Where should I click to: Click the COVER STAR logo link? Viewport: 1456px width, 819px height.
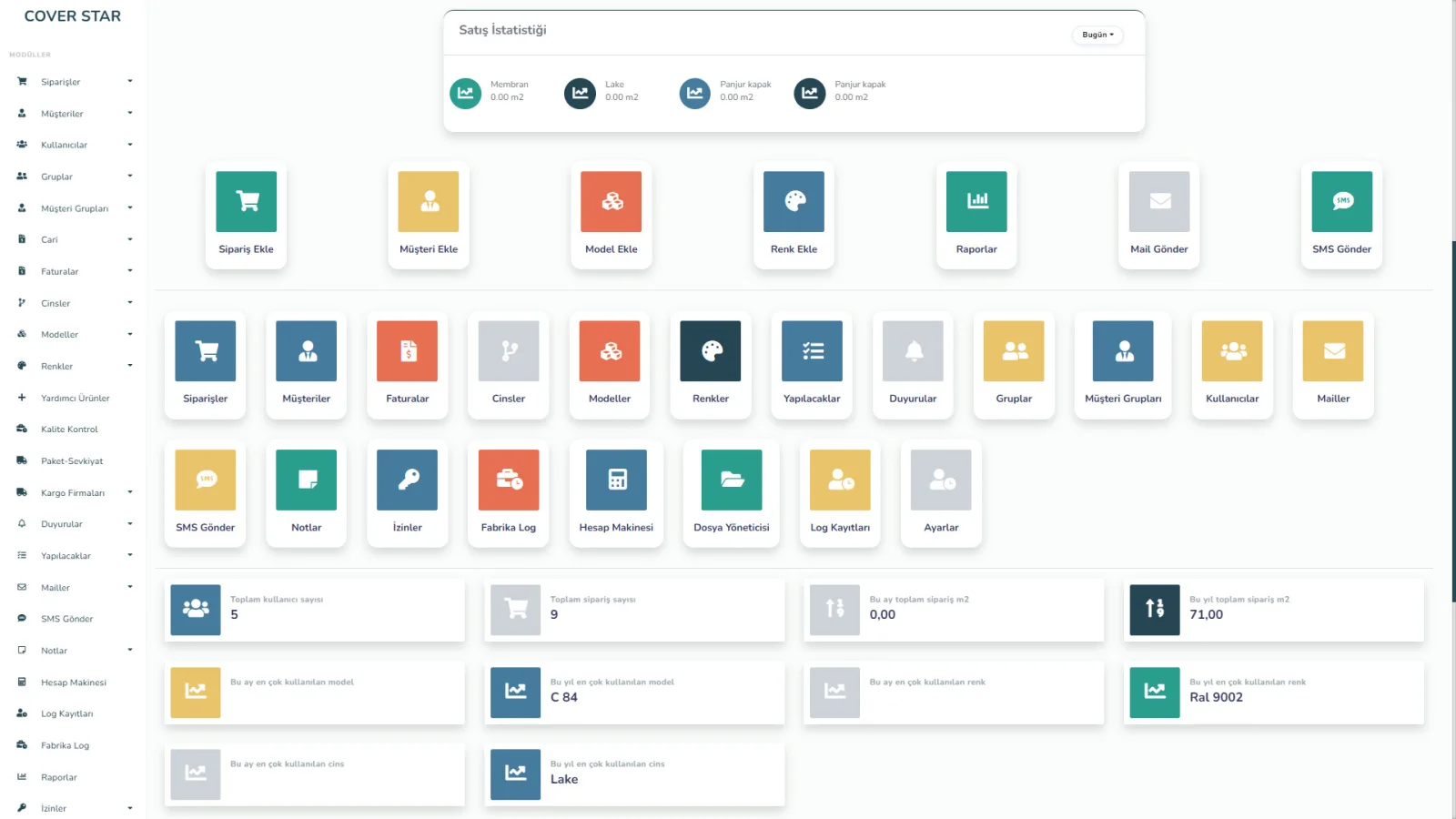click(x=73, y=16)
